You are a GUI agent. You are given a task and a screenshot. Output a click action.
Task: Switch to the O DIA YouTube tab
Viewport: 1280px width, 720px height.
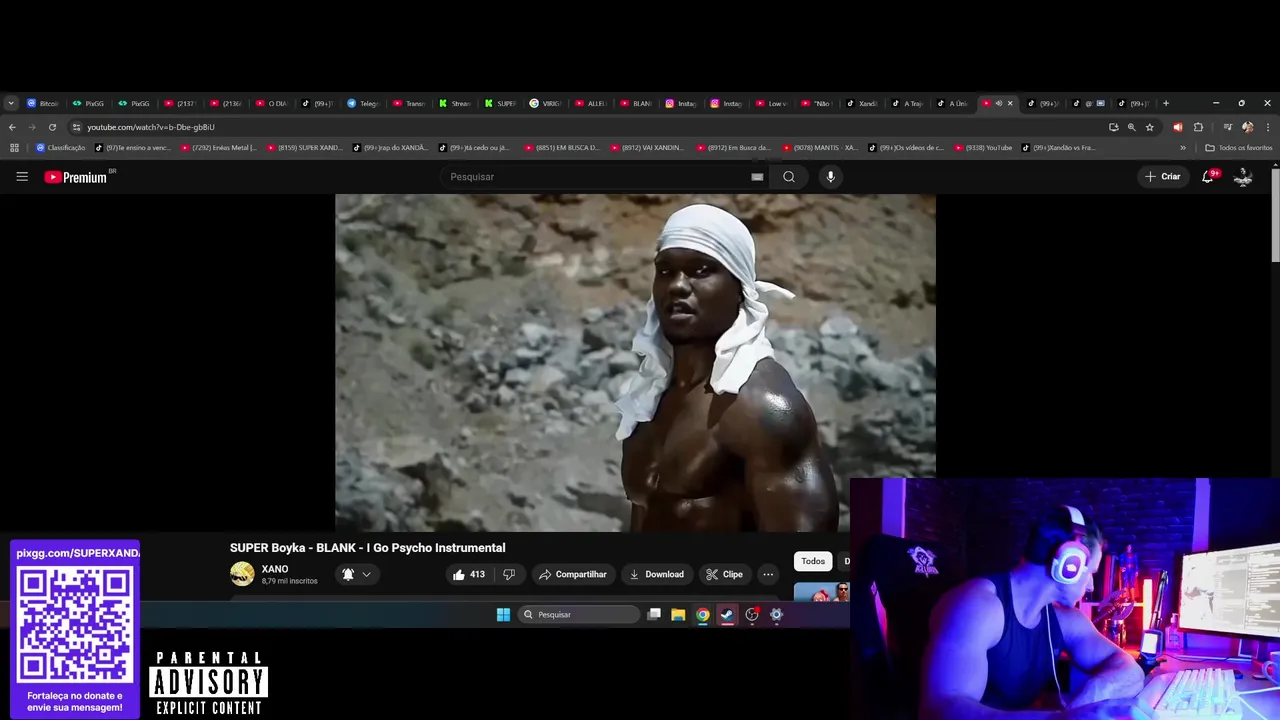pos(272,103)
